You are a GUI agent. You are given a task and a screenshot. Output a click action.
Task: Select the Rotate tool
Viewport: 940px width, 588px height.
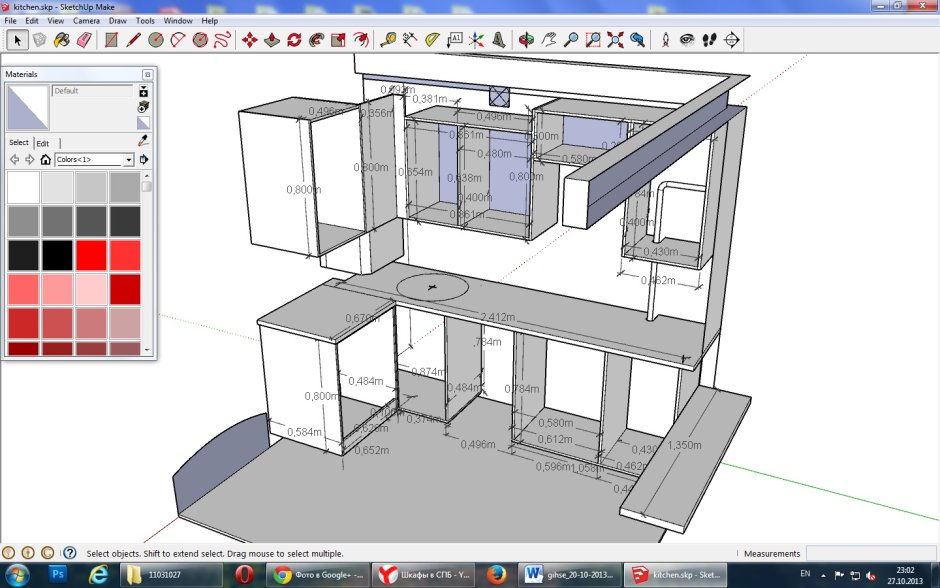(294, 39)
